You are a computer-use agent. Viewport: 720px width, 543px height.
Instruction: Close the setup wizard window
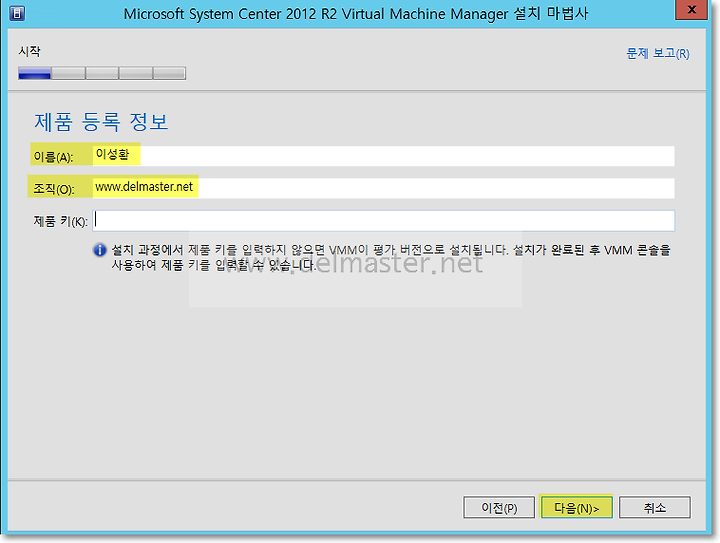click(x=692, y=10)
